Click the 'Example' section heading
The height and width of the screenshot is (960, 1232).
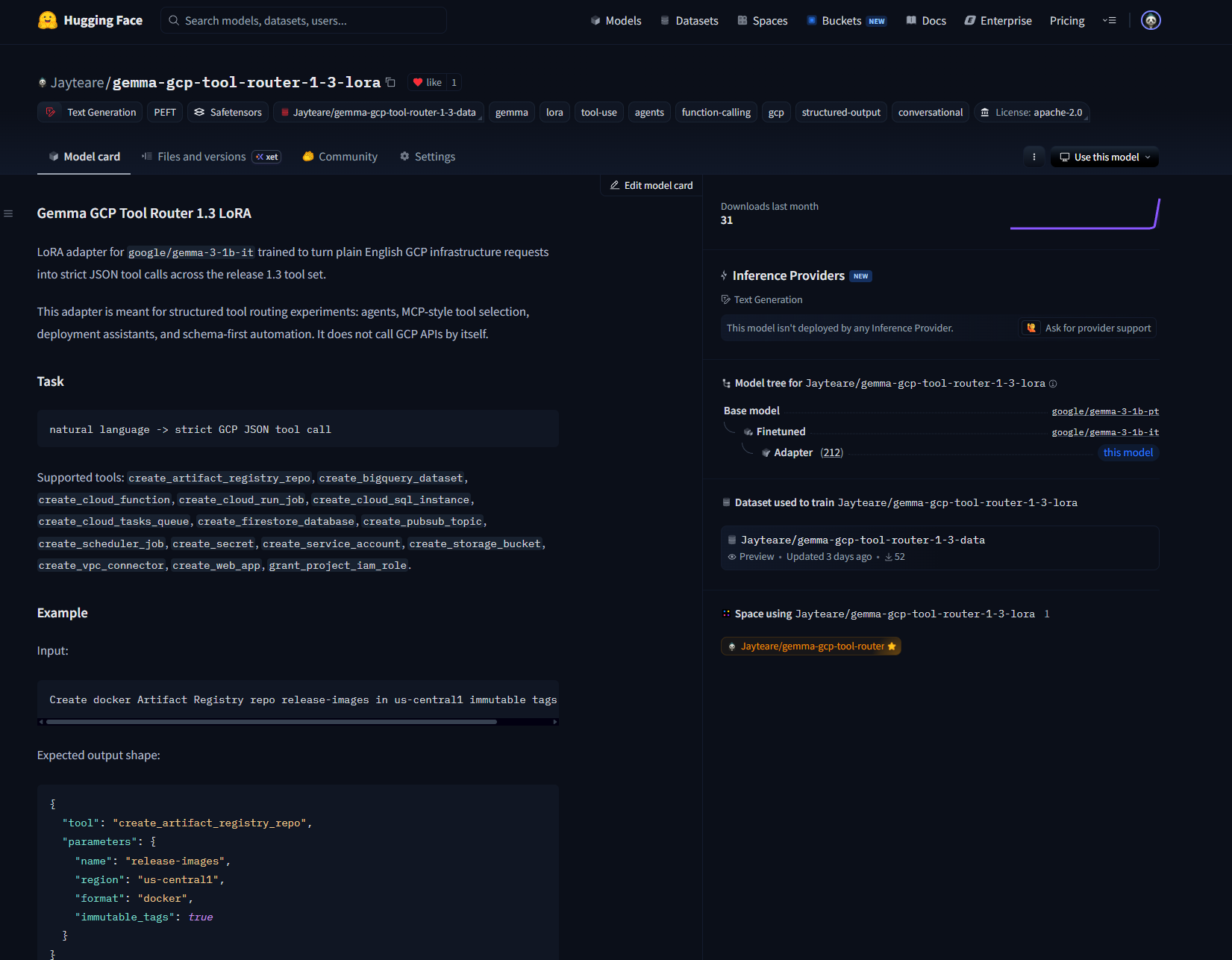pyautogui.click(x=63, y=613)
